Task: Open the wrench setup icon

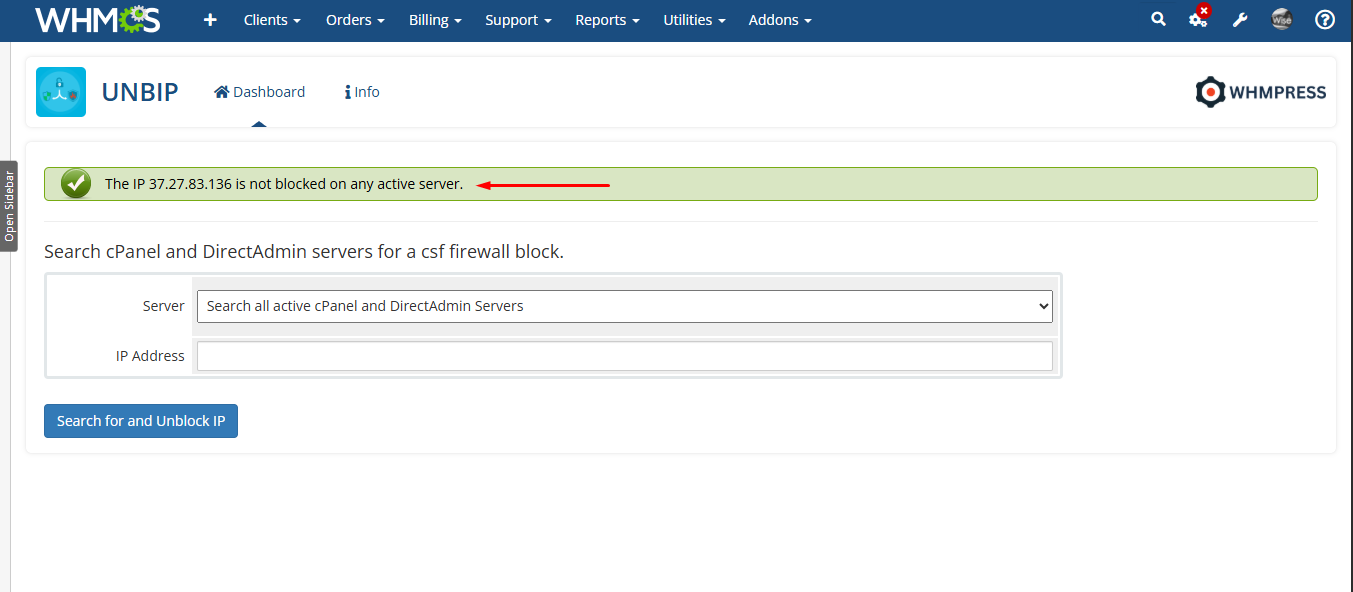Action: pos(1240,20)
